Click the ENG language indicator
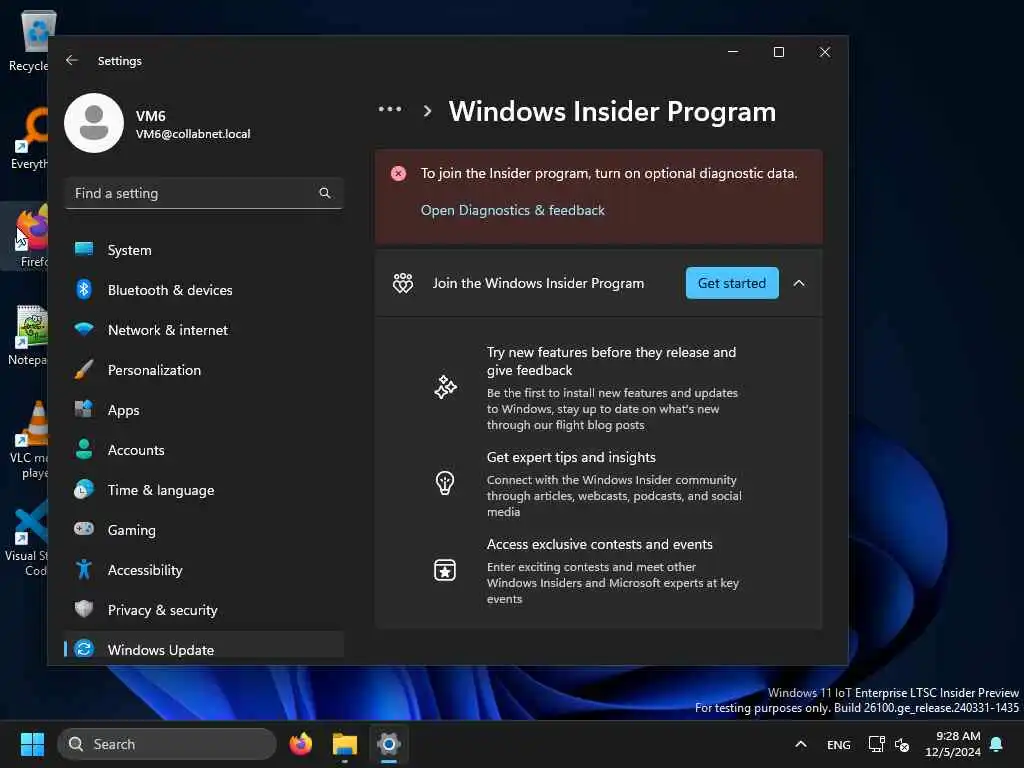The width and height of the screenshot is (1024, 768). click(839, 744)
